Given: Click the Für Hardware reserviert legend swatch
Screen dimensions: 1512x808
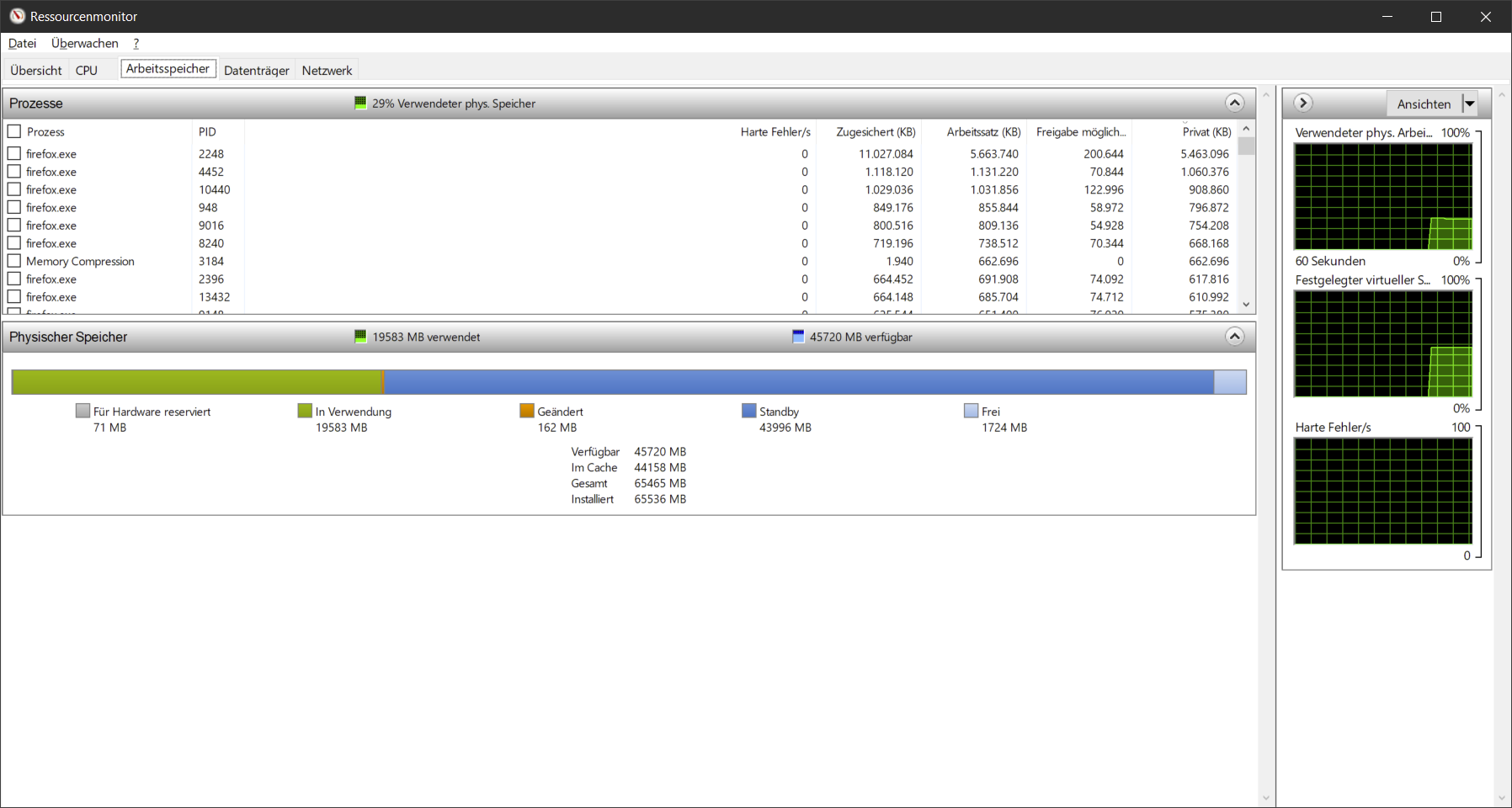Looking at the screenshot, I should pyautogui.click(x=83, y=411).
